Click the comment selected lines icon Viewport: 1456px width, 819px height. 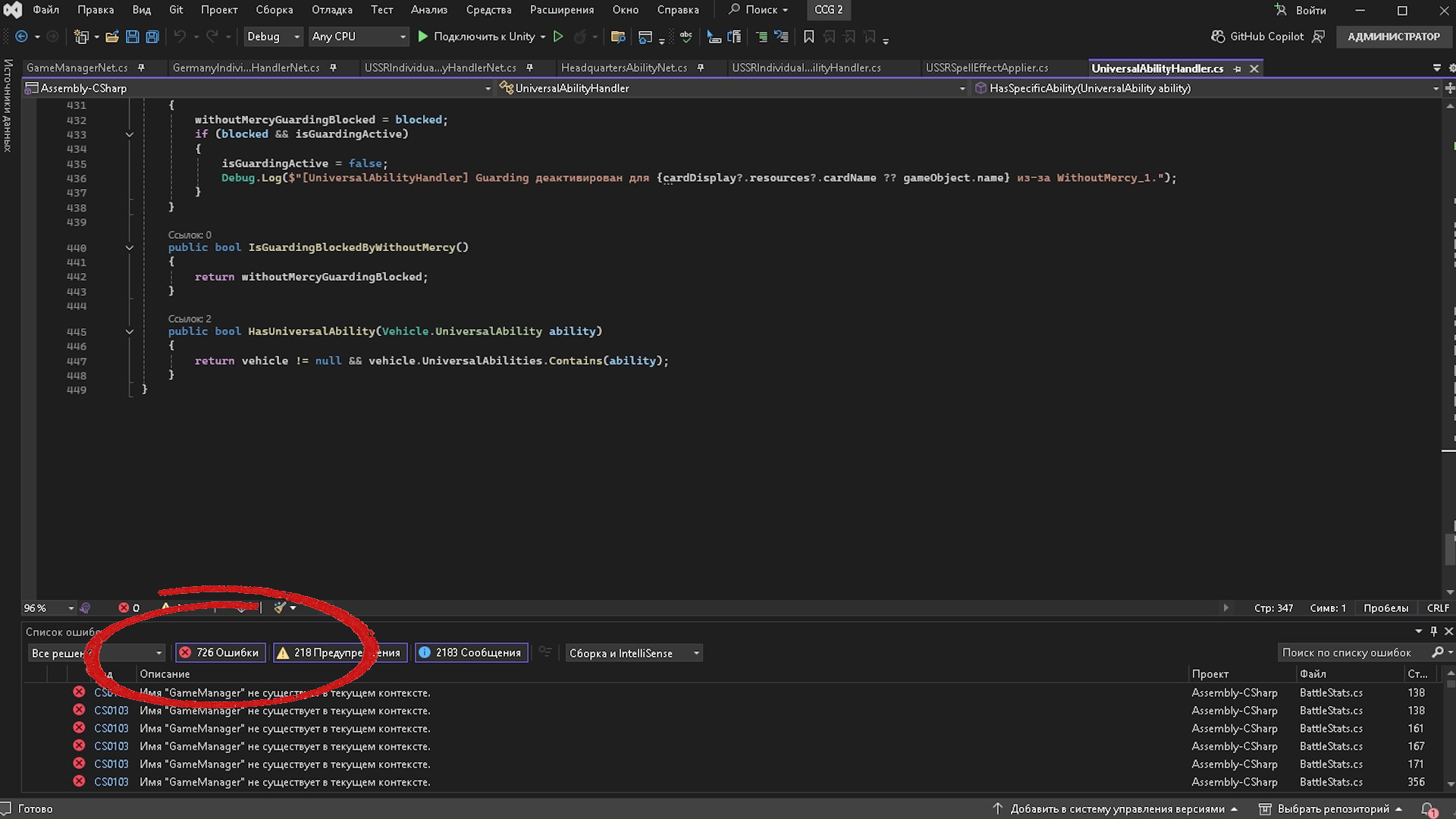click(761, 36)
